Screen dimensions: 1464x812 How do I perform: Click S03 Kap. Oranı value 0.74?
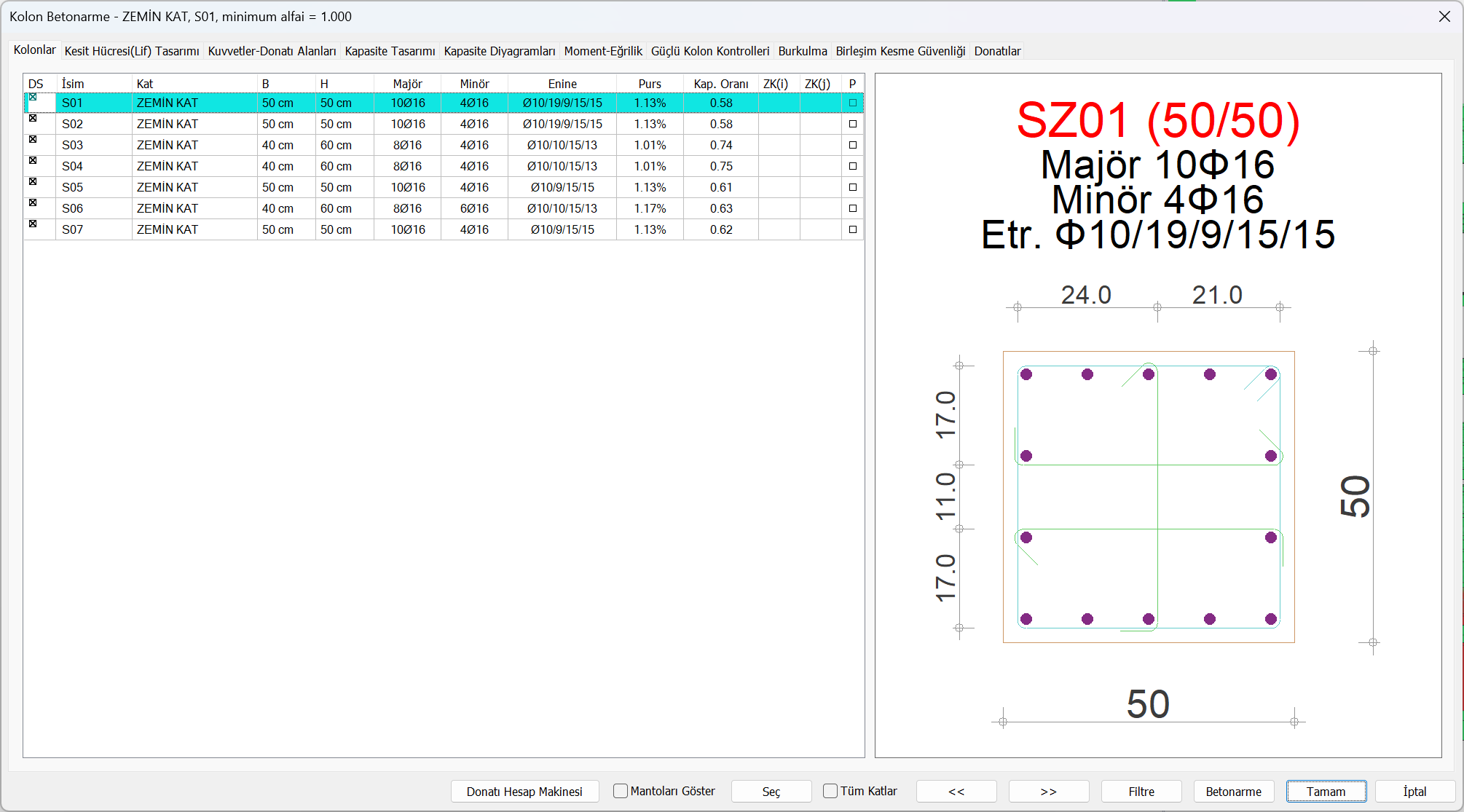(721, 145)
